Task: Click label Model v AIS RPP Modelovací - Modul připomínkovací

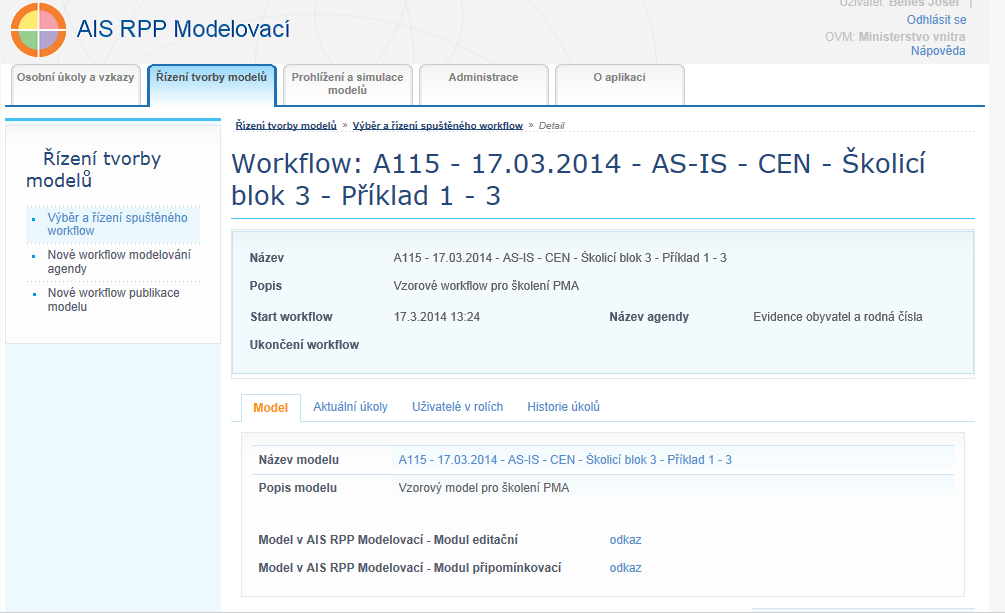Action: (410, 568)
